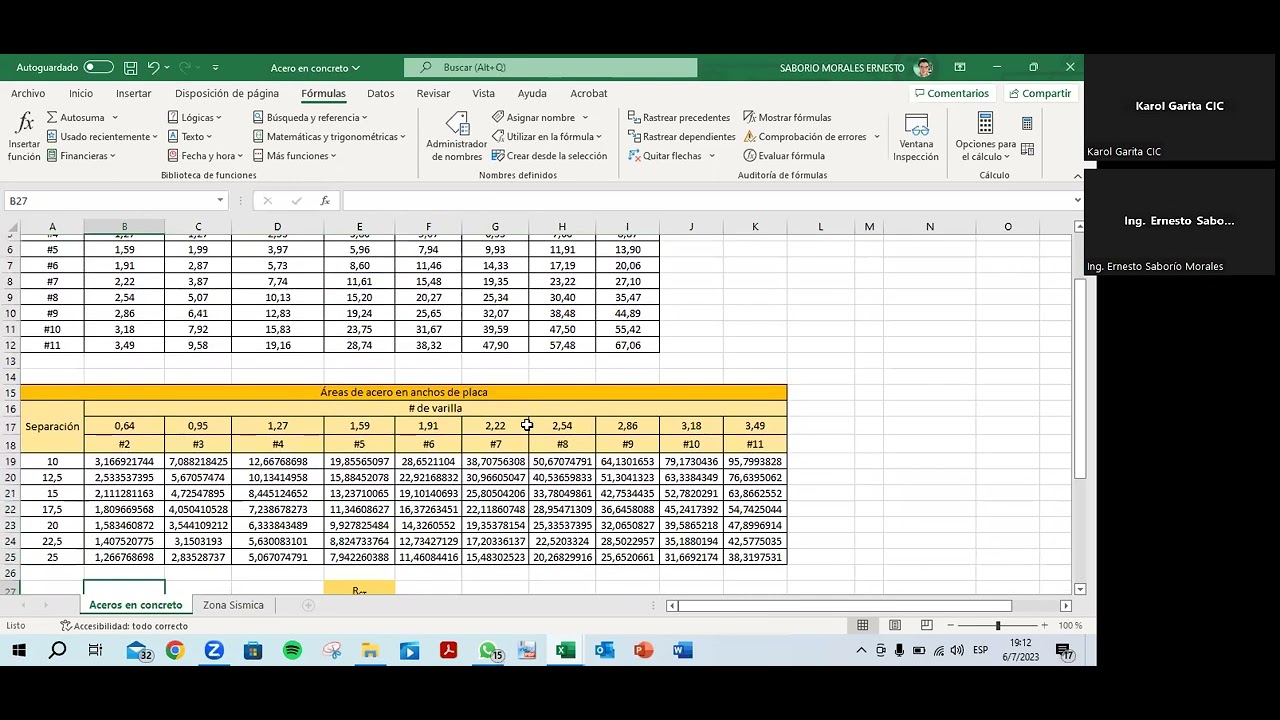Toggle Mostrar fórmulas
Viewport: 1280px width, 720px height.
(x=787, y=118)
